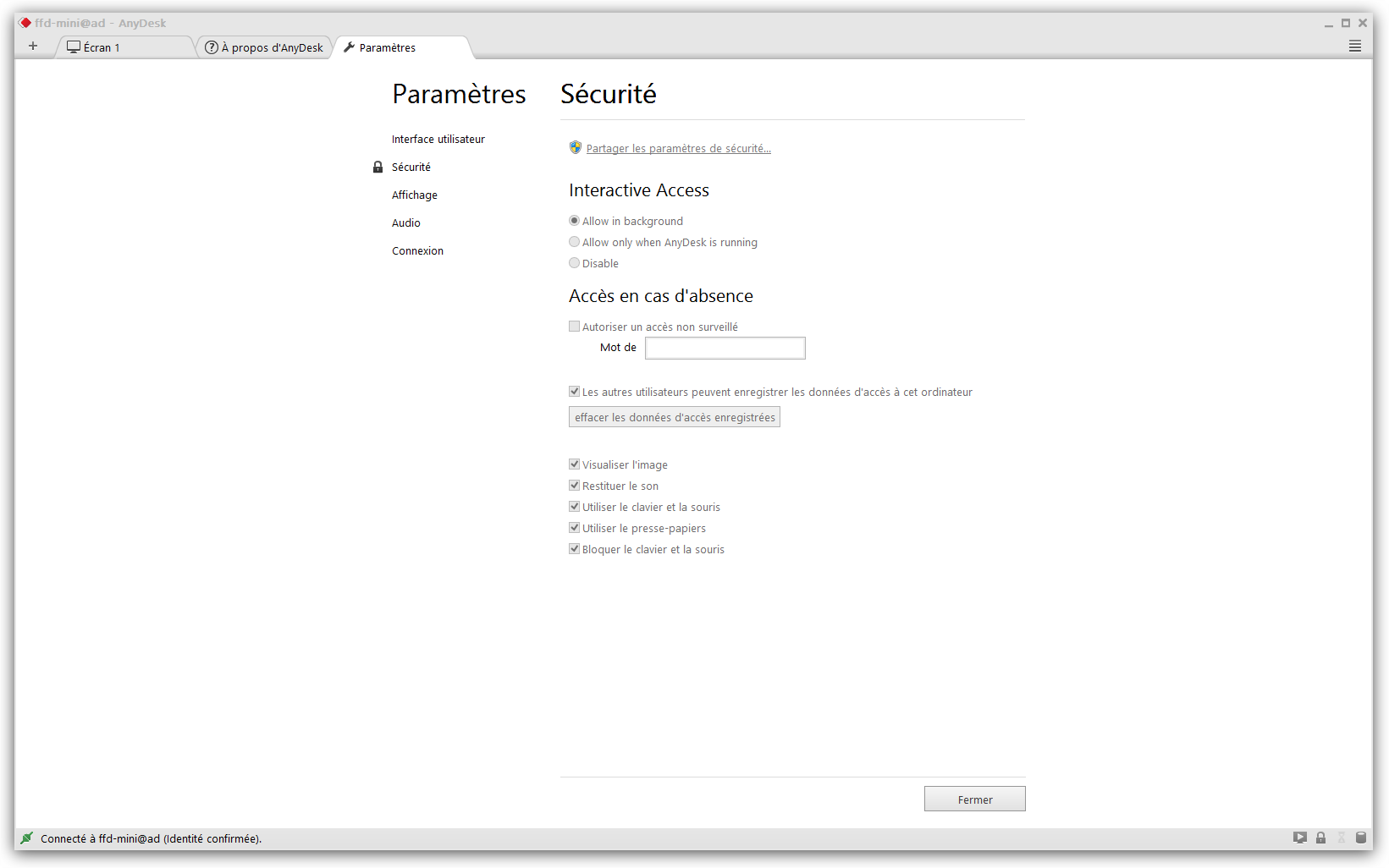Maximize the AnyDesk window

[1346, 23]
